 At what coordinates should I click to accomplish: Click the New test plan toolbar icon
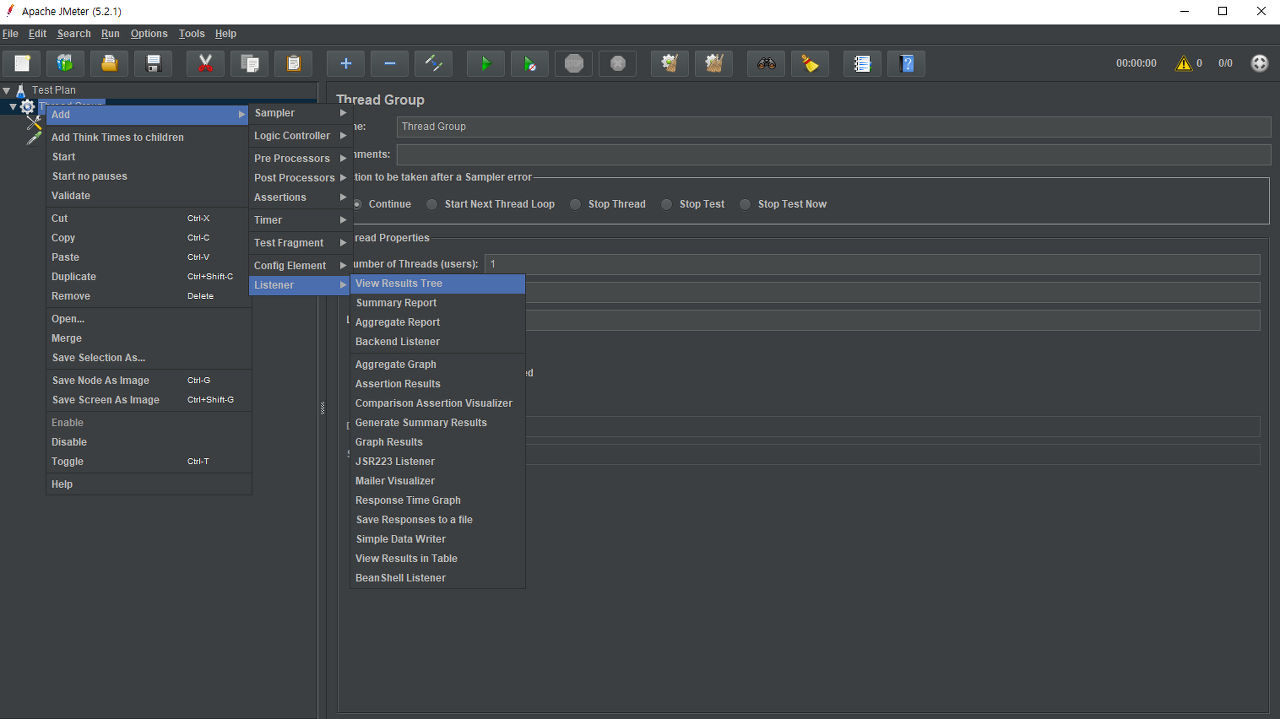22,64
